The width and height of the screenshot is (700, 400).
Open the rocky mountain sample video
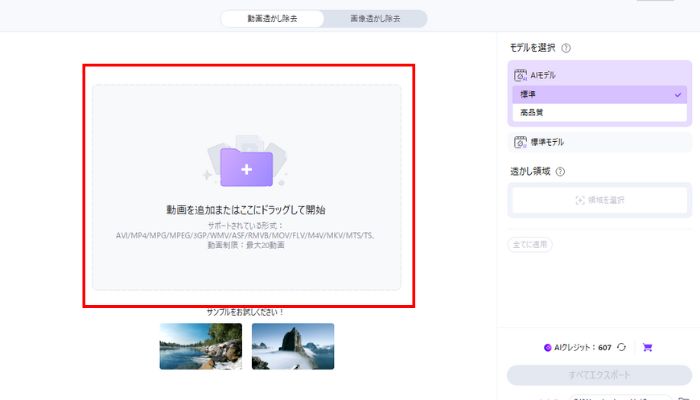click(x=293, y=346)
